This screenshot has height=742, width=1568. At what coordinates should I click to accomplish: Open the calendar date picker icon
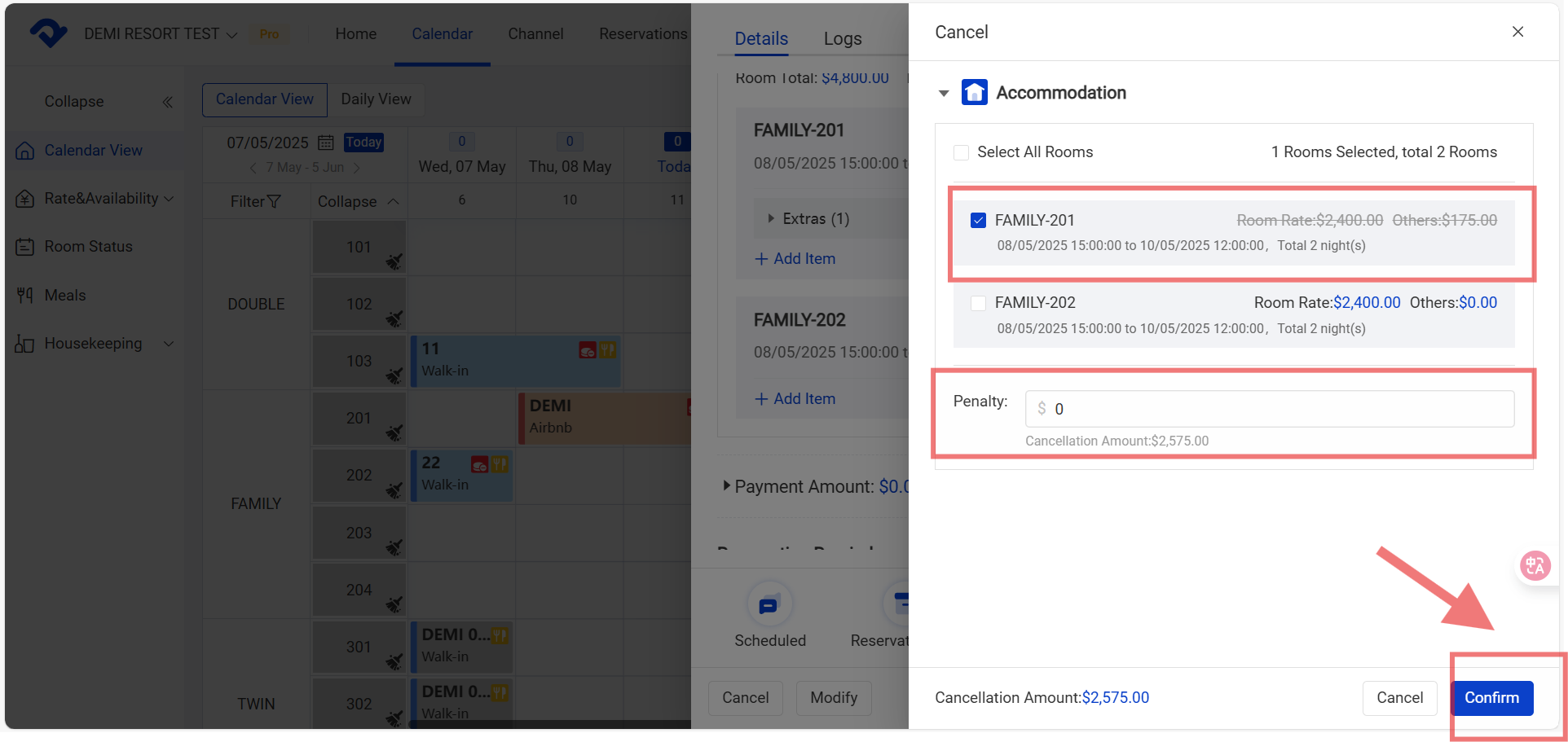click(x=326, y=143)
